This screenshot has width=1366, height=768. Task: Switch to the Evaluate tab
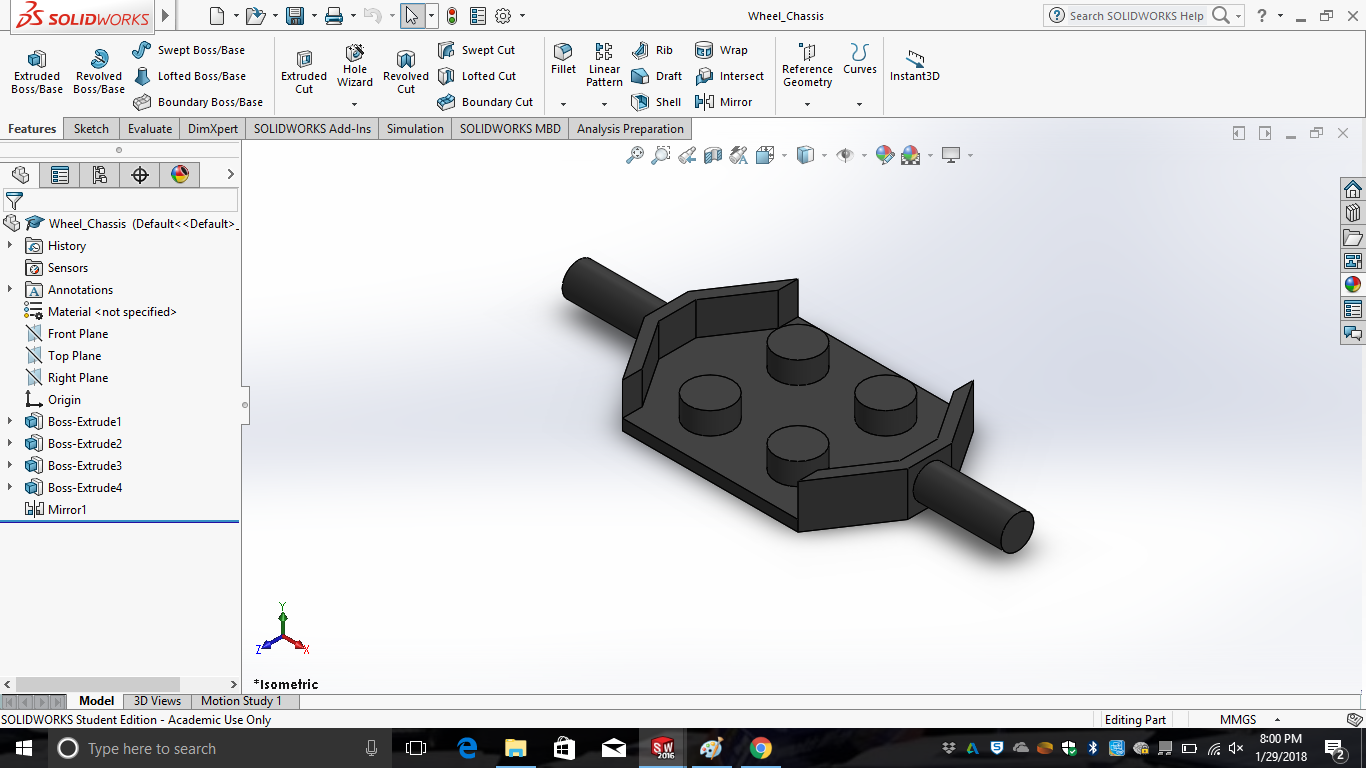pos(150,129)
